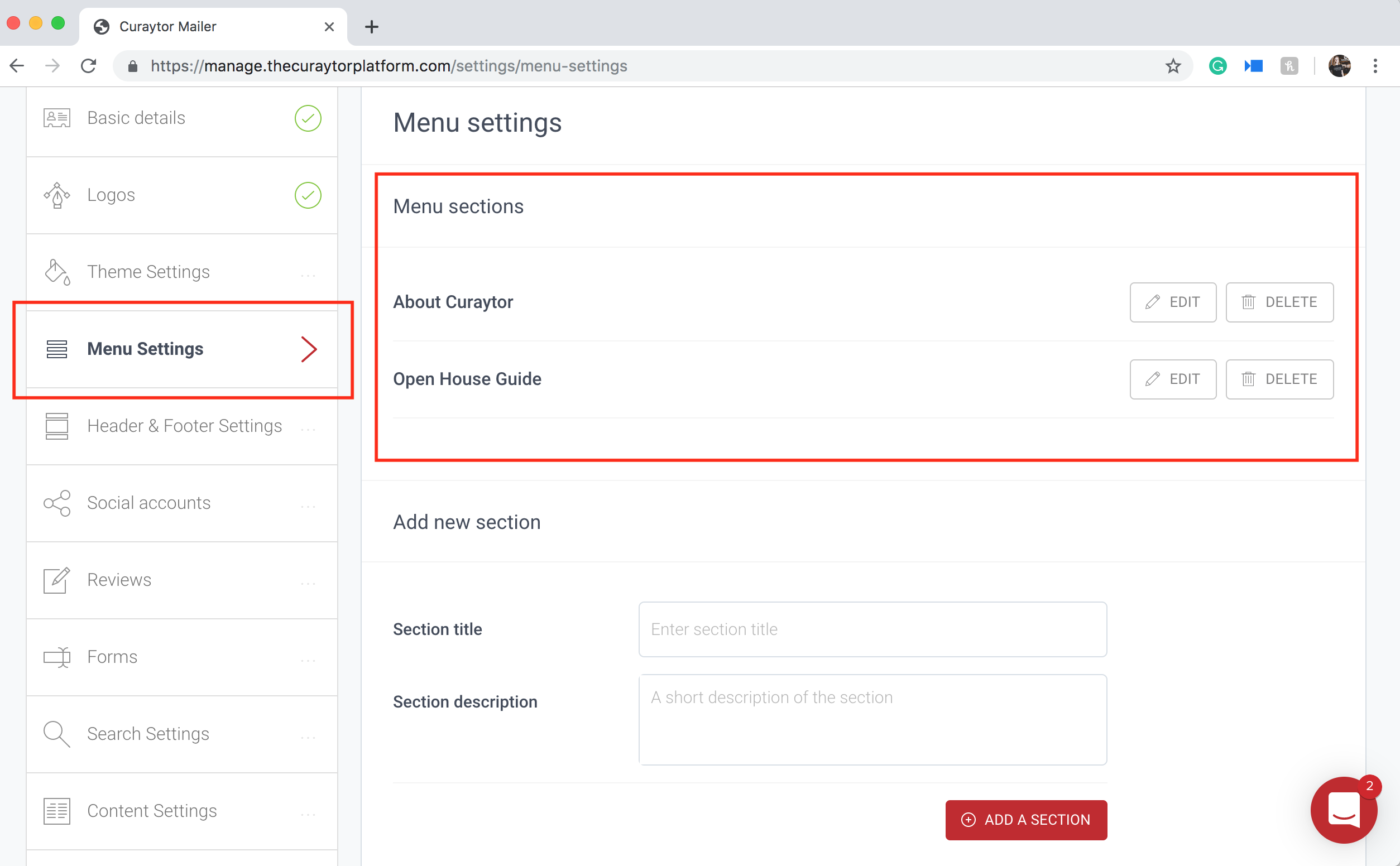1400x866 pixels.
Task: Click the Theme Settings paint bucket icon
Action: click(x=57, y=272)
